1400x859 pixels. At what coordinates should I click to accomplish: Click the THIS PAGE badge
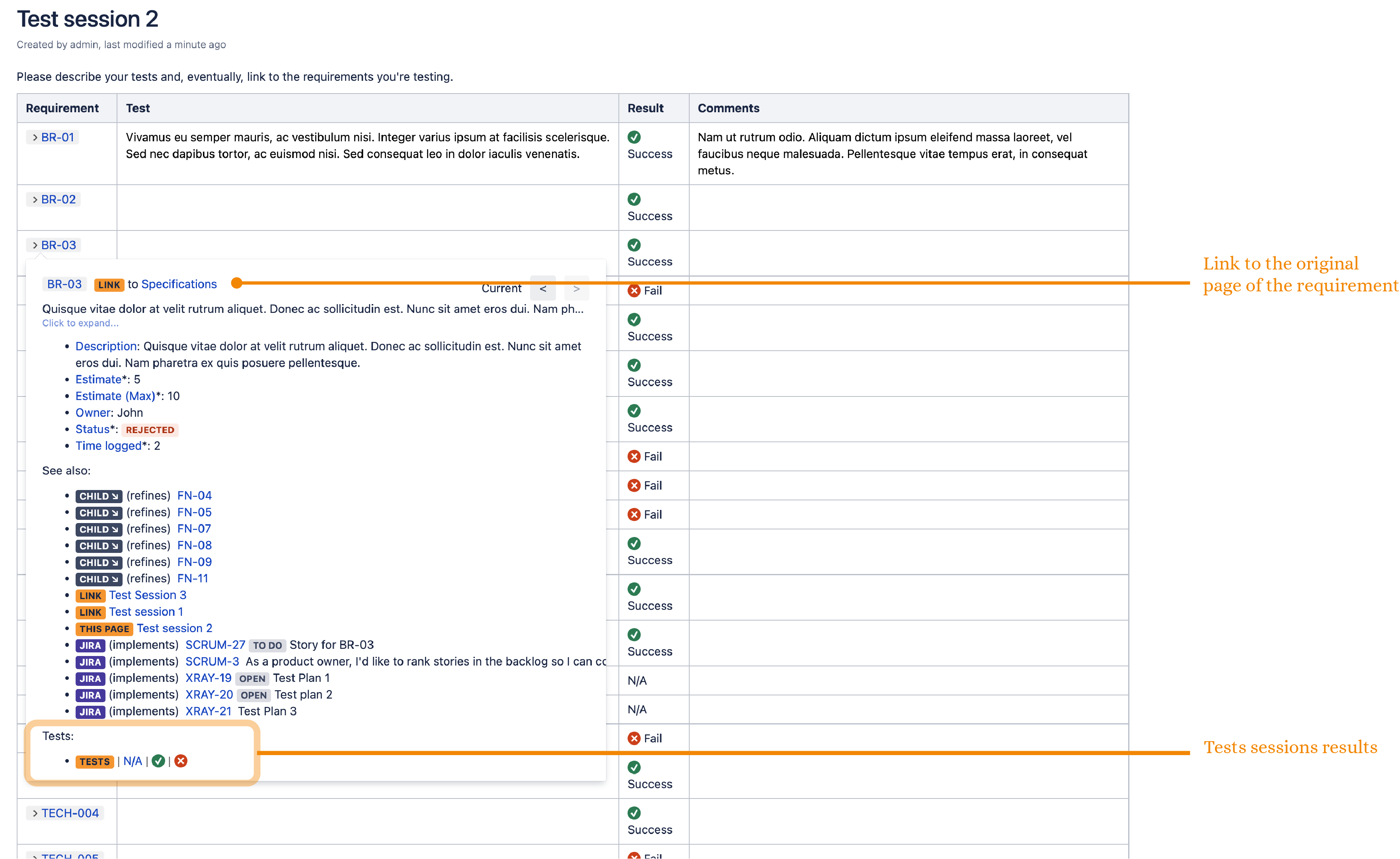pyautogui.click(x=104, y=629)
